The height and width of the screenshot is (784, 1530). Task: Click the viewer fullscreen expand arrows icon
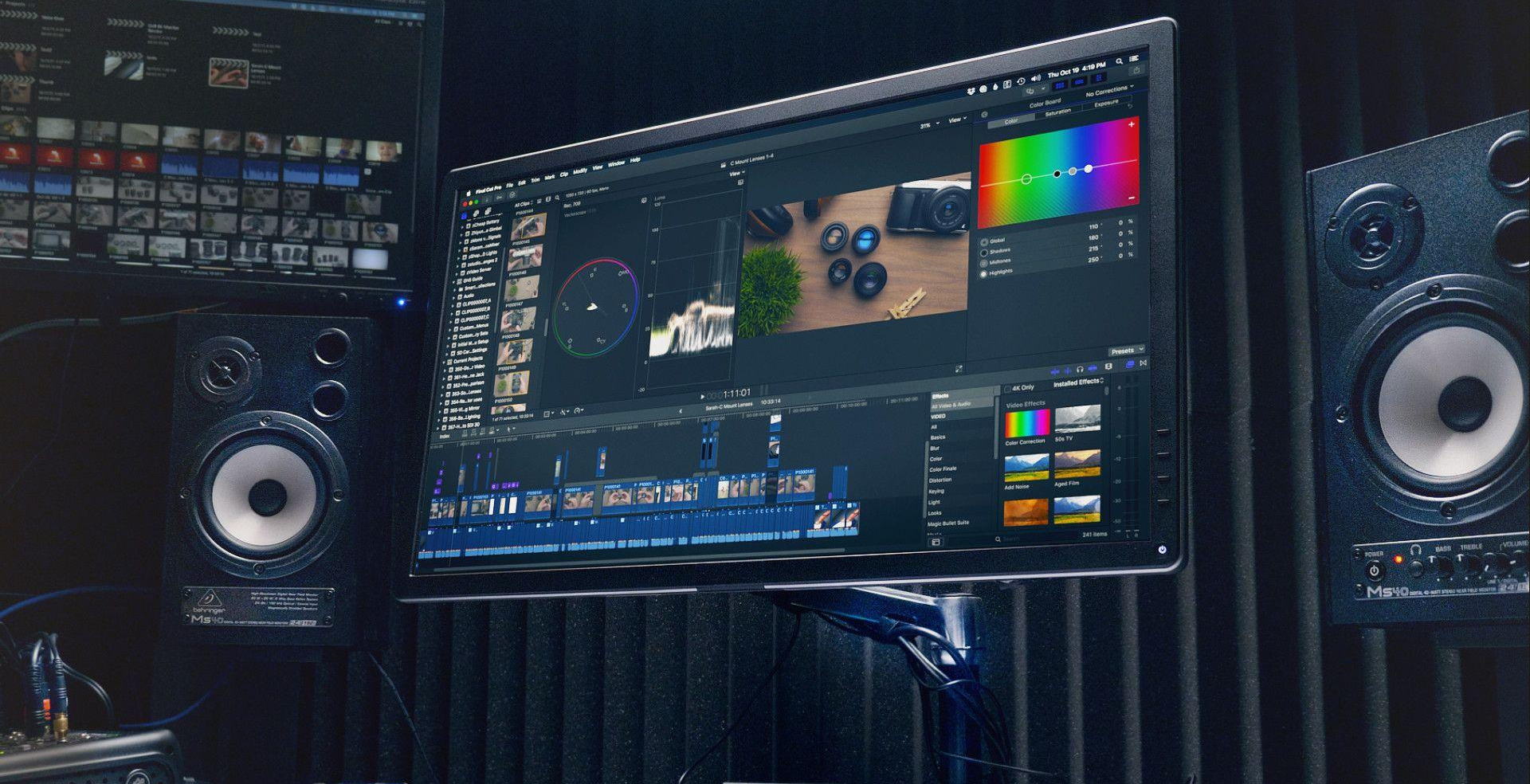[x=959, y=369]
